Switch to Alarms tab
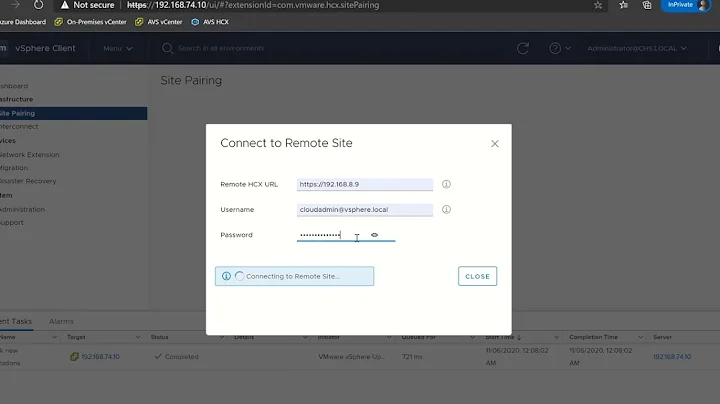This screenshot has height=404, width=720. pyautogui.click(x=61, y=321)
